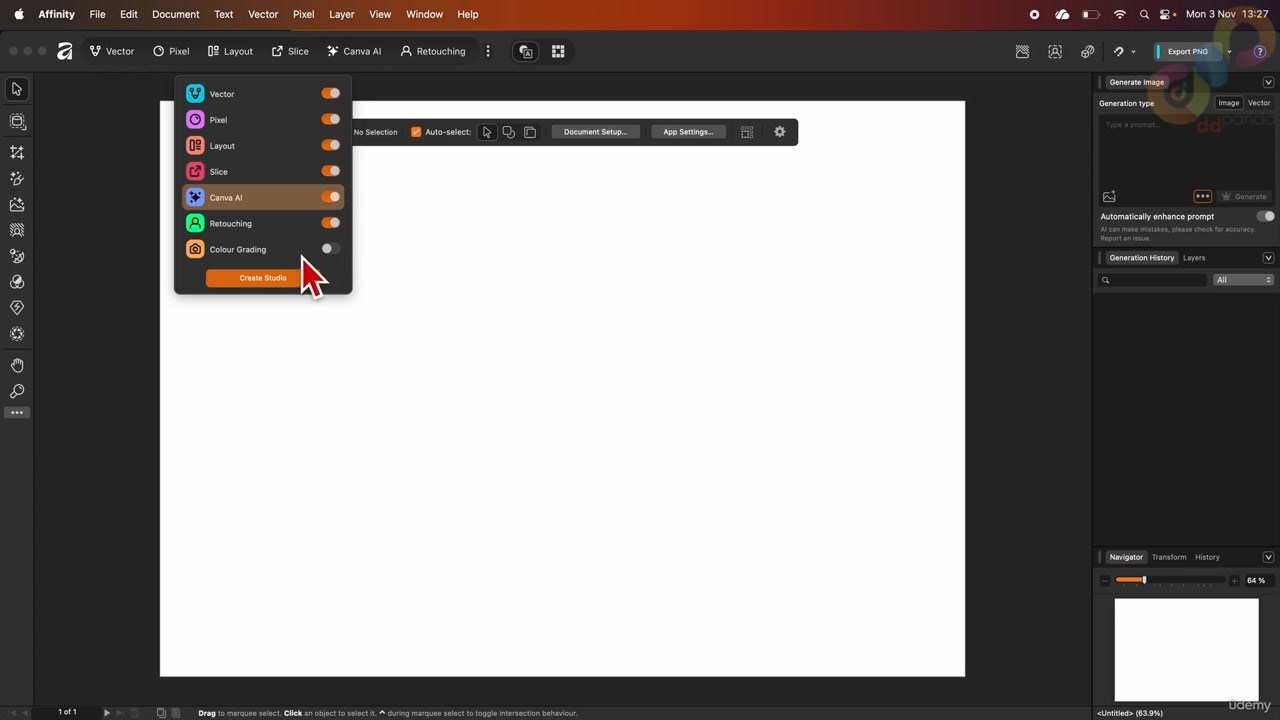Open the vertical three-dot studio menu

tap(488, 51)
